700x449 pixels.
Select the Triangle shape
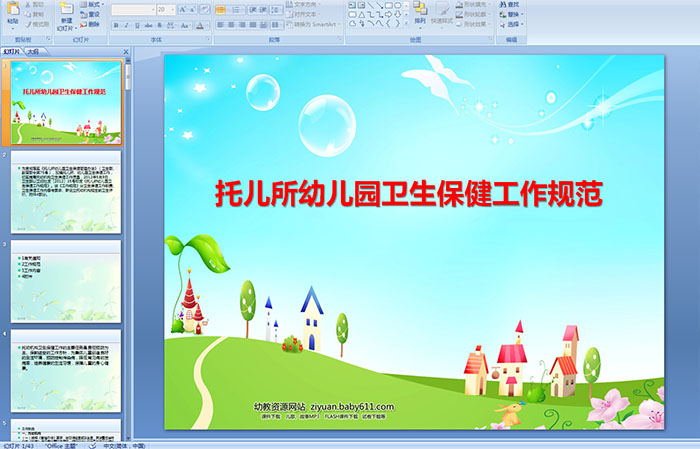click(362, 15)
